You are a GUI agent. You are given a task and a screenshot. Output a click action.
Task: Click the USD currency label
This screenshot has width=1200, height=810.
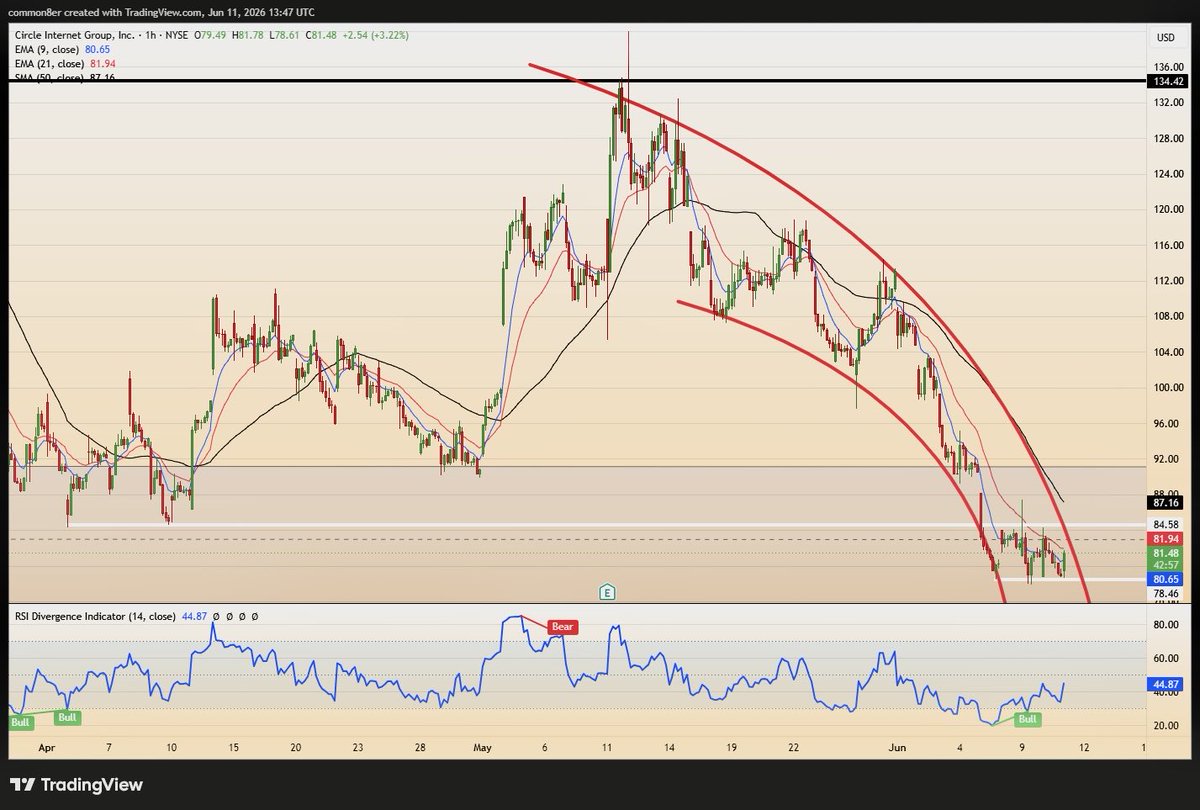[1165, 38]
